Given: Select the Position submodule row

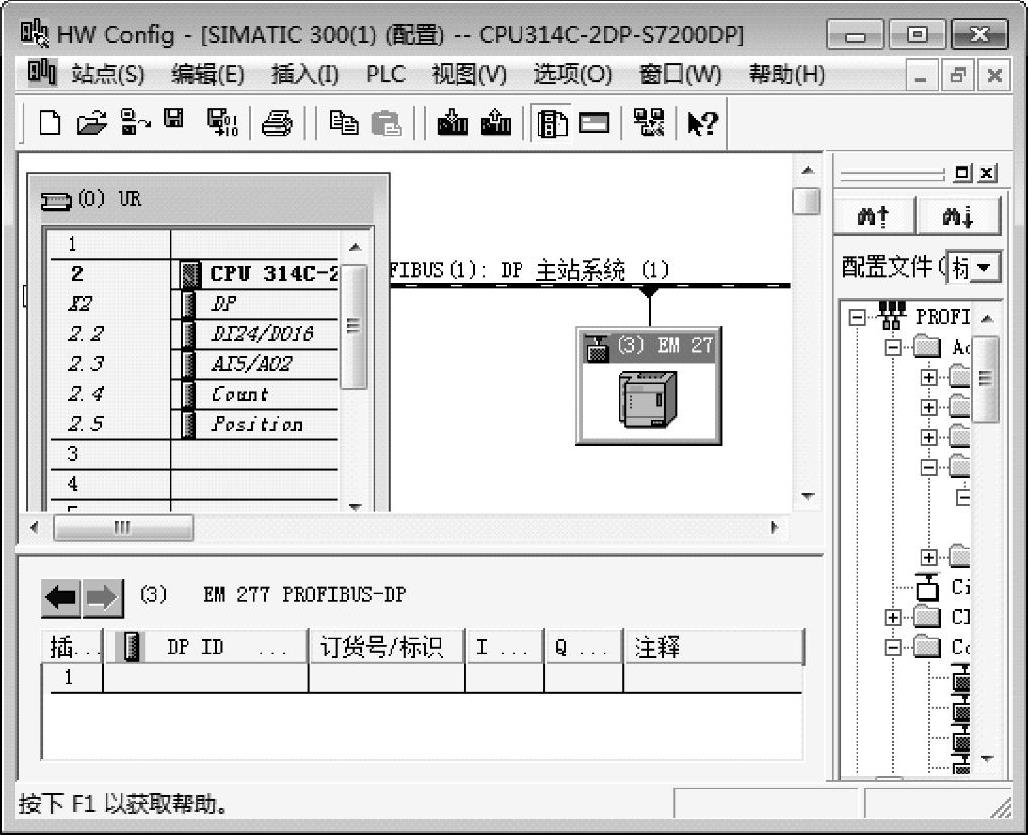Looking at the screenshot, I should click(x=194, y=424).
